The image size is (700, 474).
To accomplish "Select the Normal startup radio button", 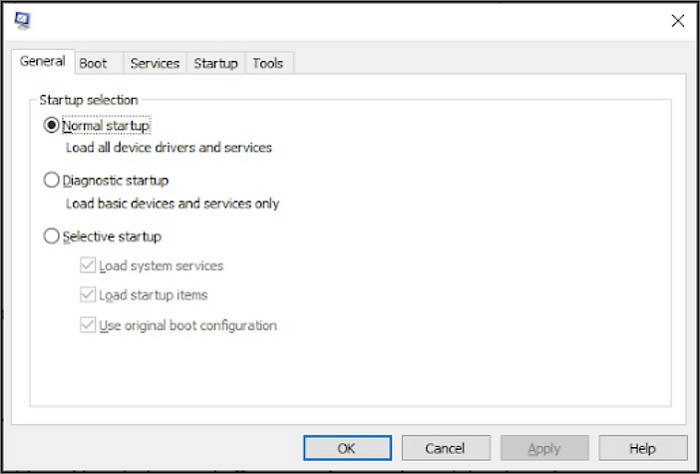I will [52, 126].
